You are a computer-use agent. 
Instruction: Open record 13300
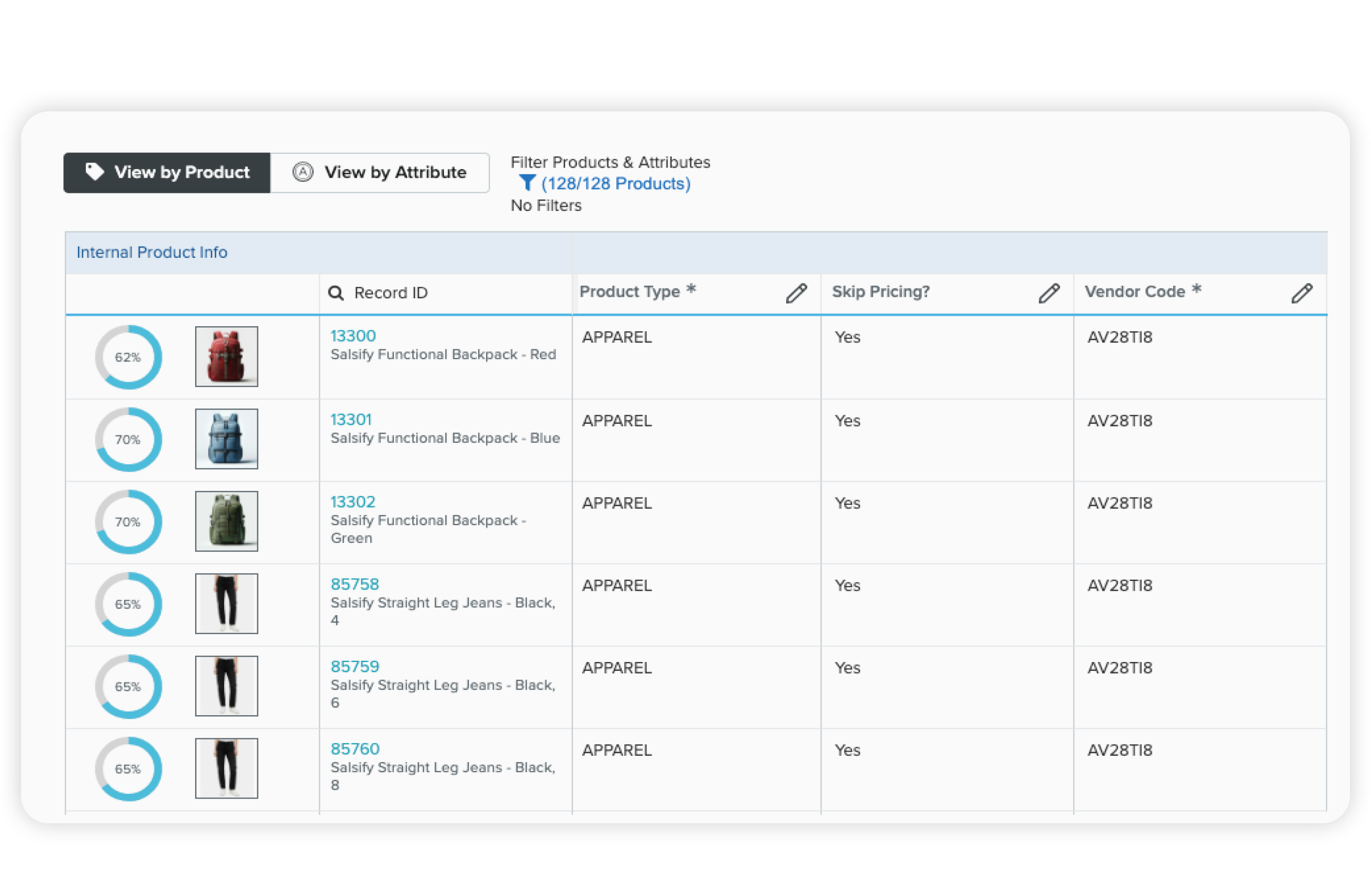[x=353, y=336]
